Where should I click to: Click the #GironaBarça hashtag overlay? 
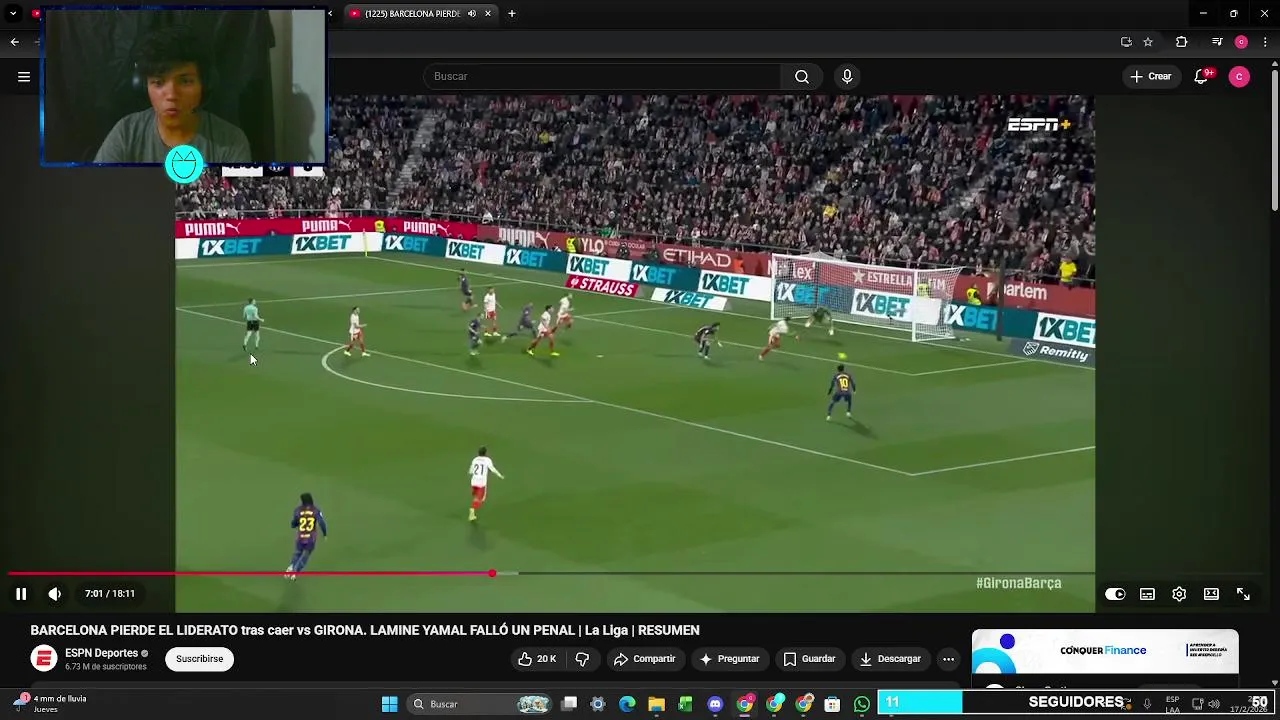[x=1019, y=583]
